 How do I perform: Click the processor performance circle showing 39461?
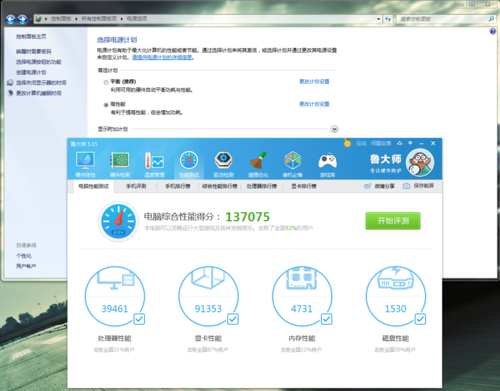tap(115, 296)
